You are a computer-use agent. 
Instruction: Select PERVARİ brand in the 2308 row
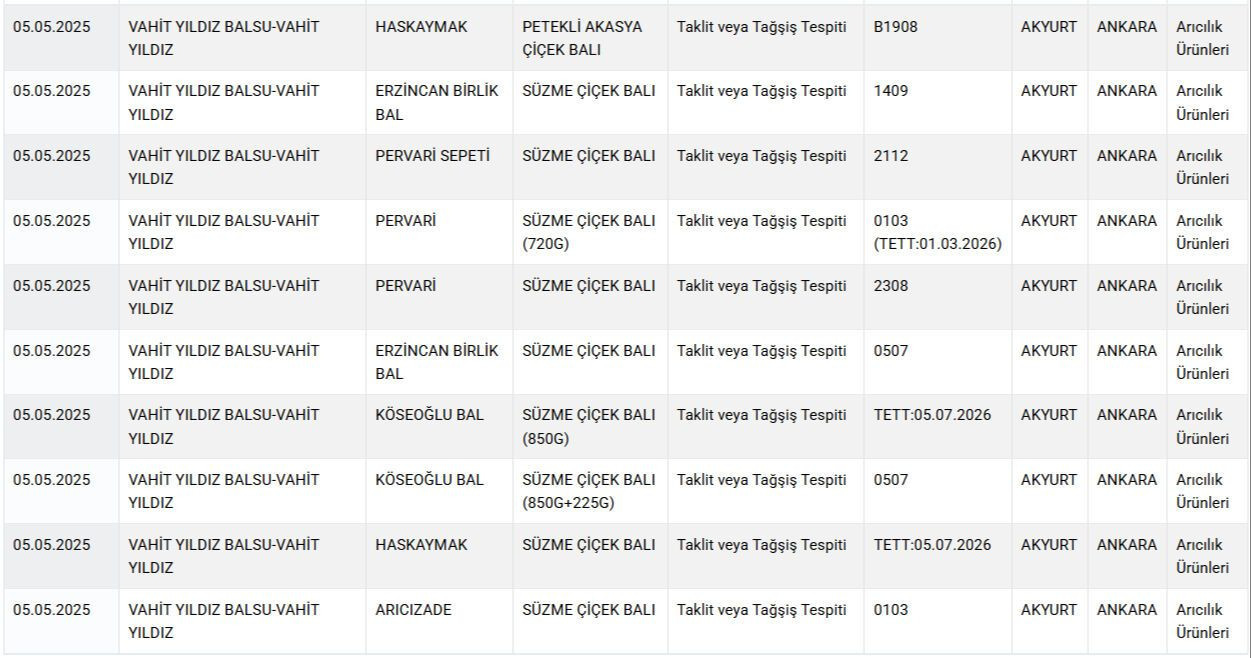pyautogui.click(x=405, y=286)
